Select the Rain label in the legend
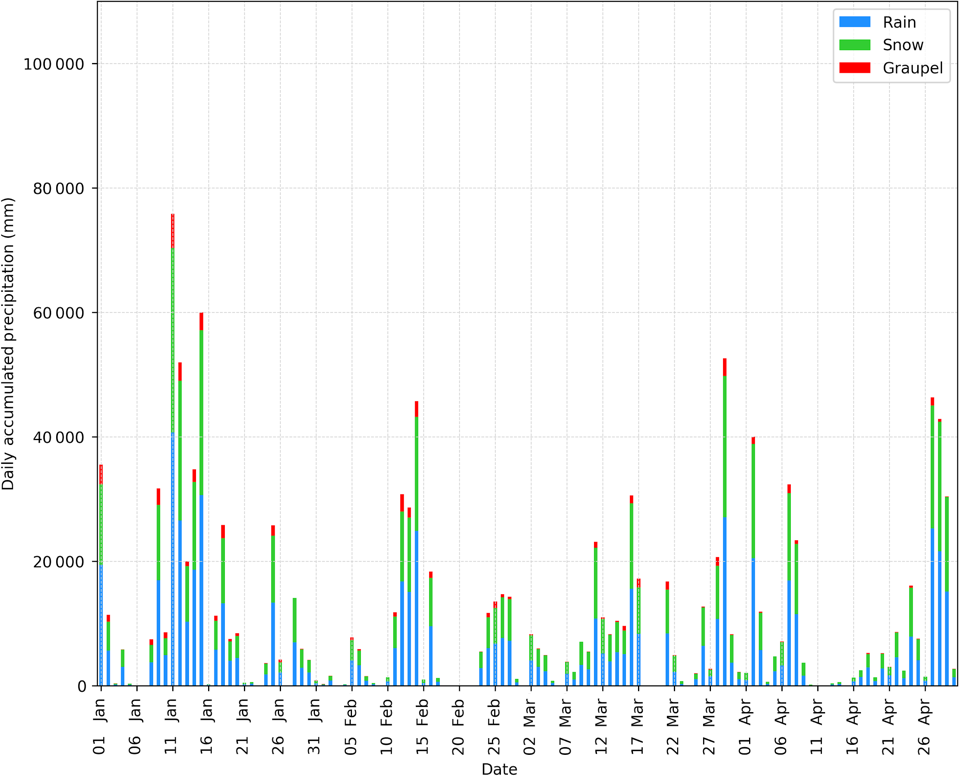Image resolution: width=959 pixels, height=776 pixels. coord(899,22)
